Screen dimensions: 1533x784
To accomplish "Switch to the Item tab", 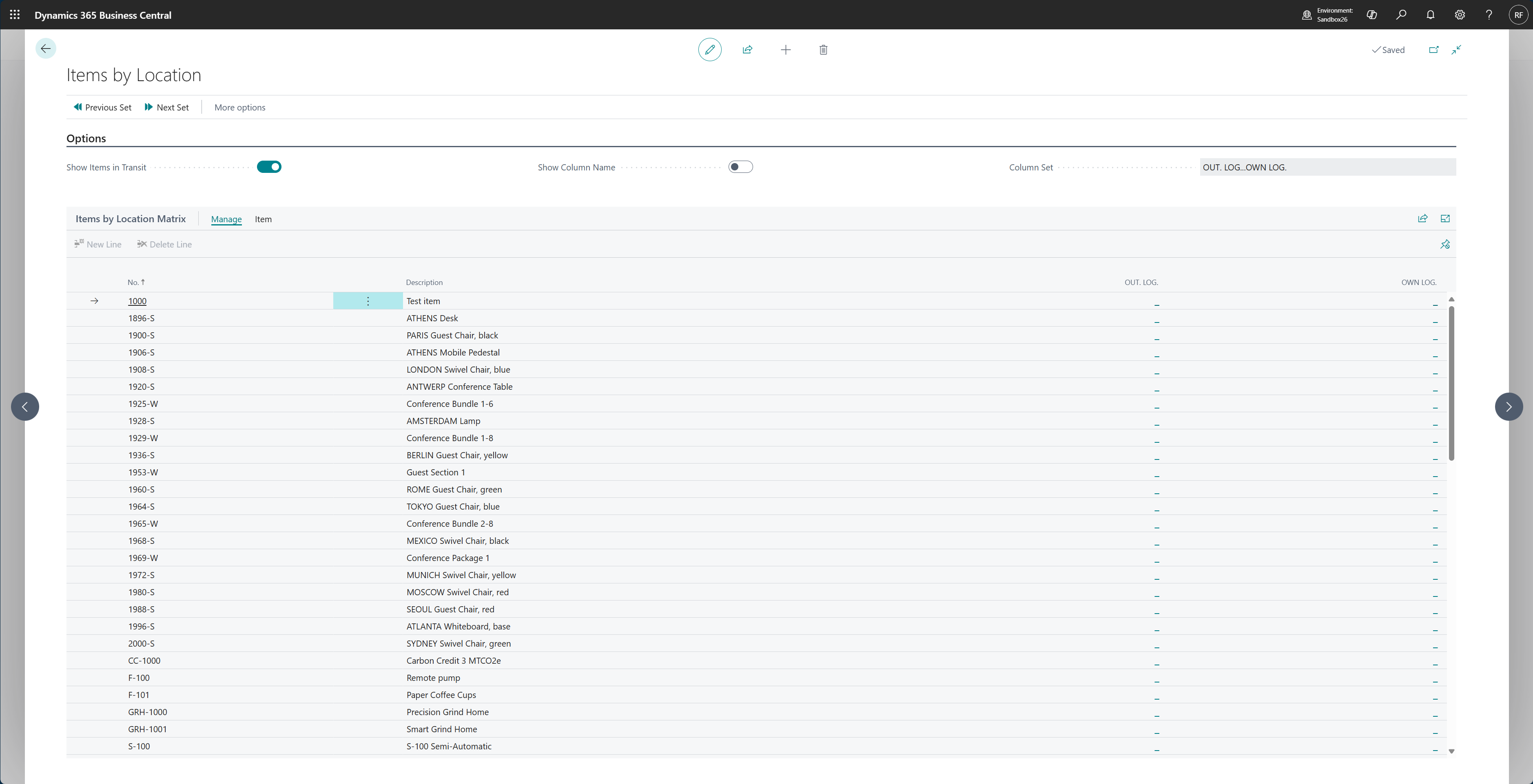I will pos(263,219).
